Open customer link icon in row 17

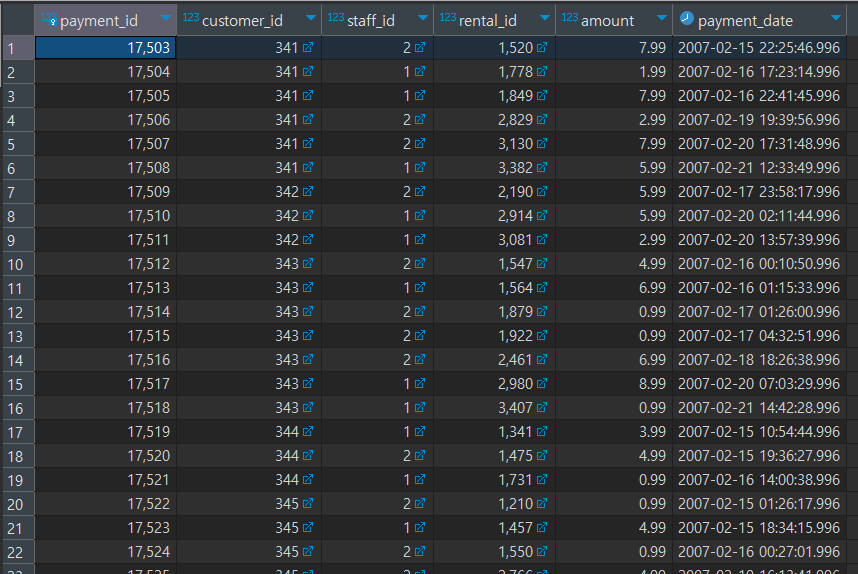pyautogui.click(x=308, y=432)
